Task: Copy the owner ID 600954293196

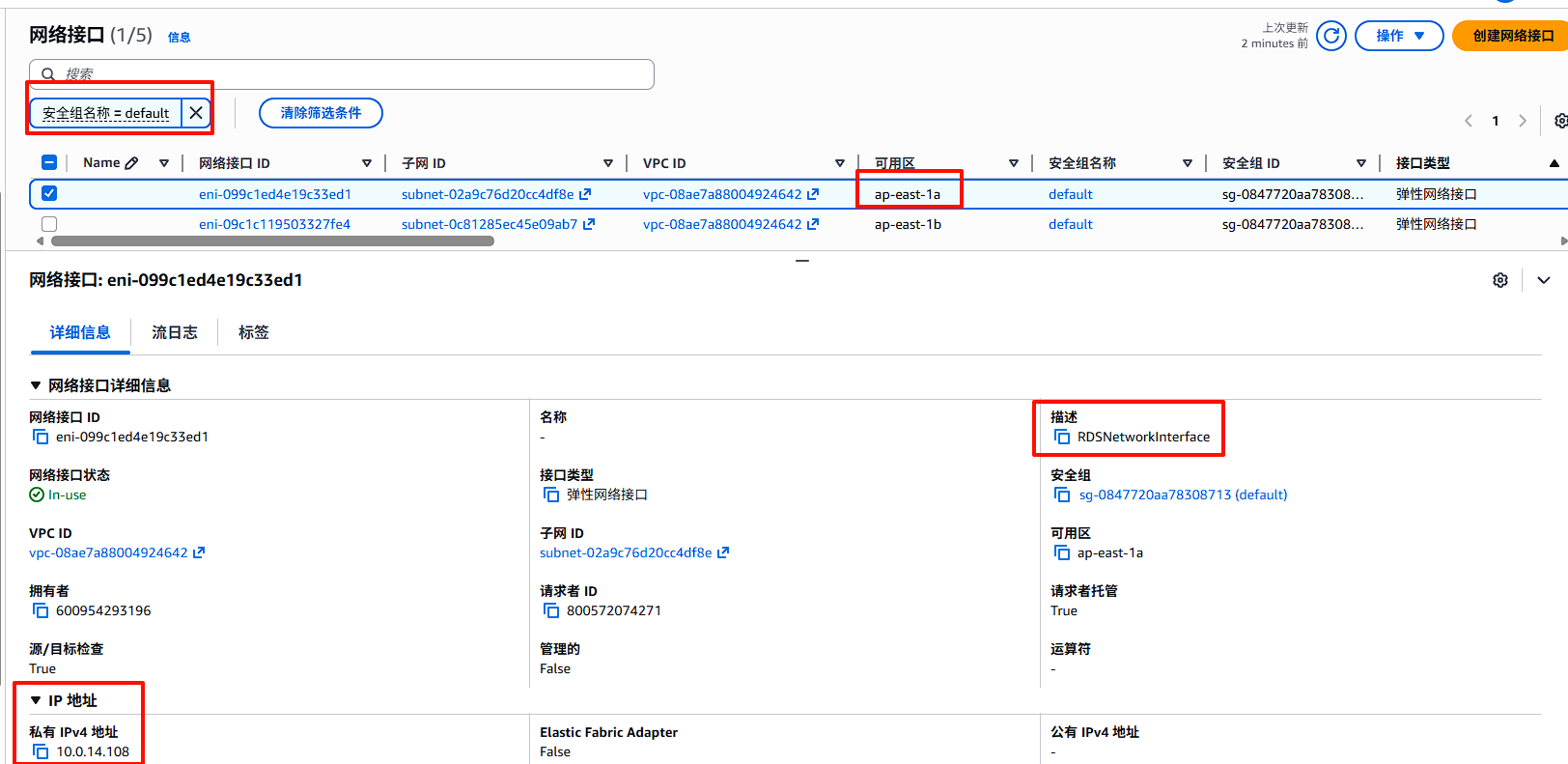Action: [41, 610]
